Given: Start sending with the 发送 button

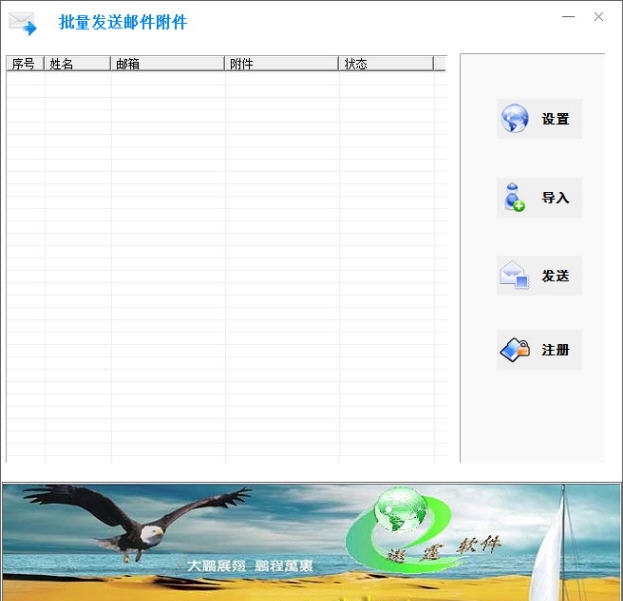Looking at the screenshot, I should (x=539, y=275).
